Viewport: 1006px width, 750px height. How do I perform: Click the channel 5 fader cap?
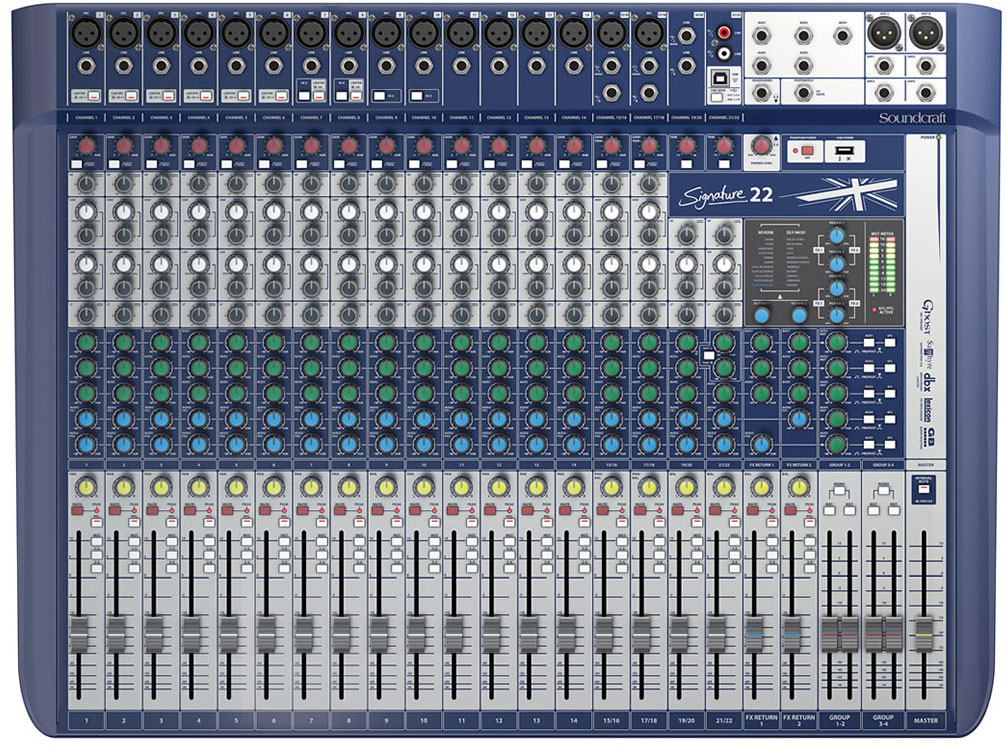coord(228,635)
